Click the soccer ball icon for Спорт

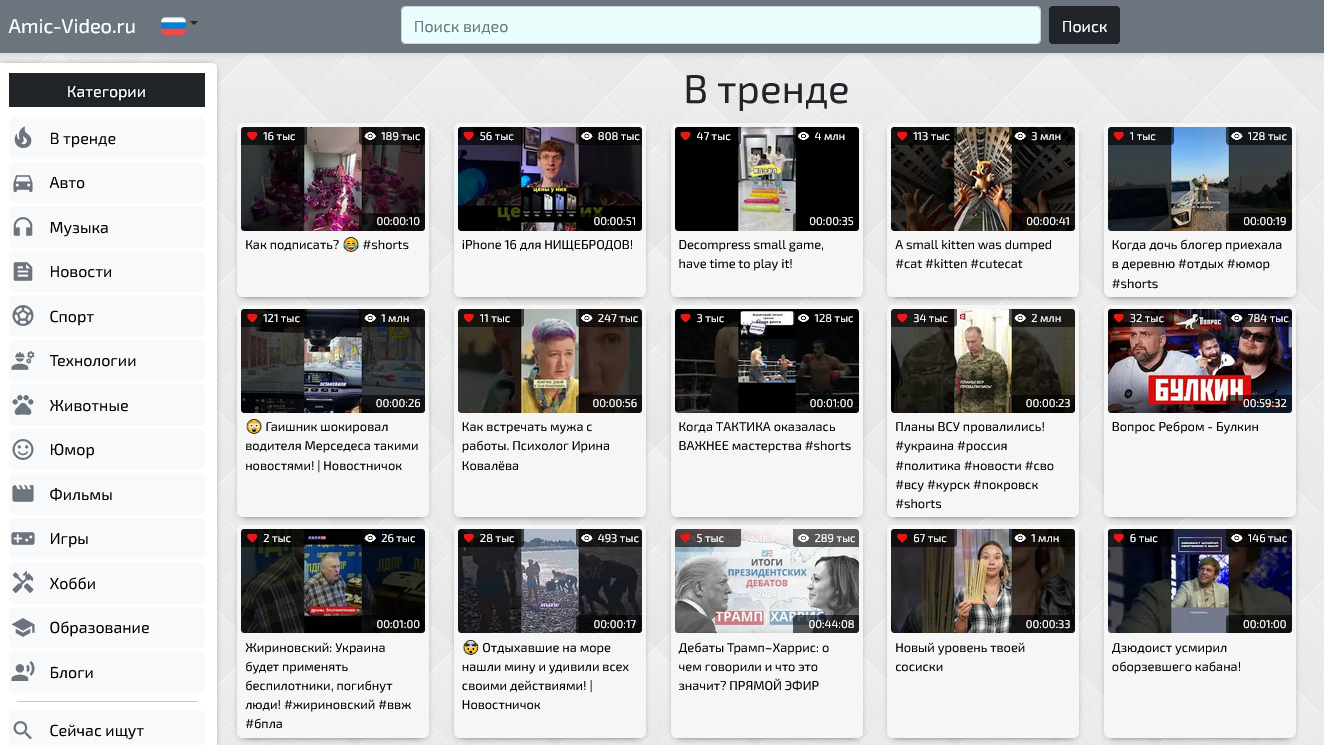point(23,317)
